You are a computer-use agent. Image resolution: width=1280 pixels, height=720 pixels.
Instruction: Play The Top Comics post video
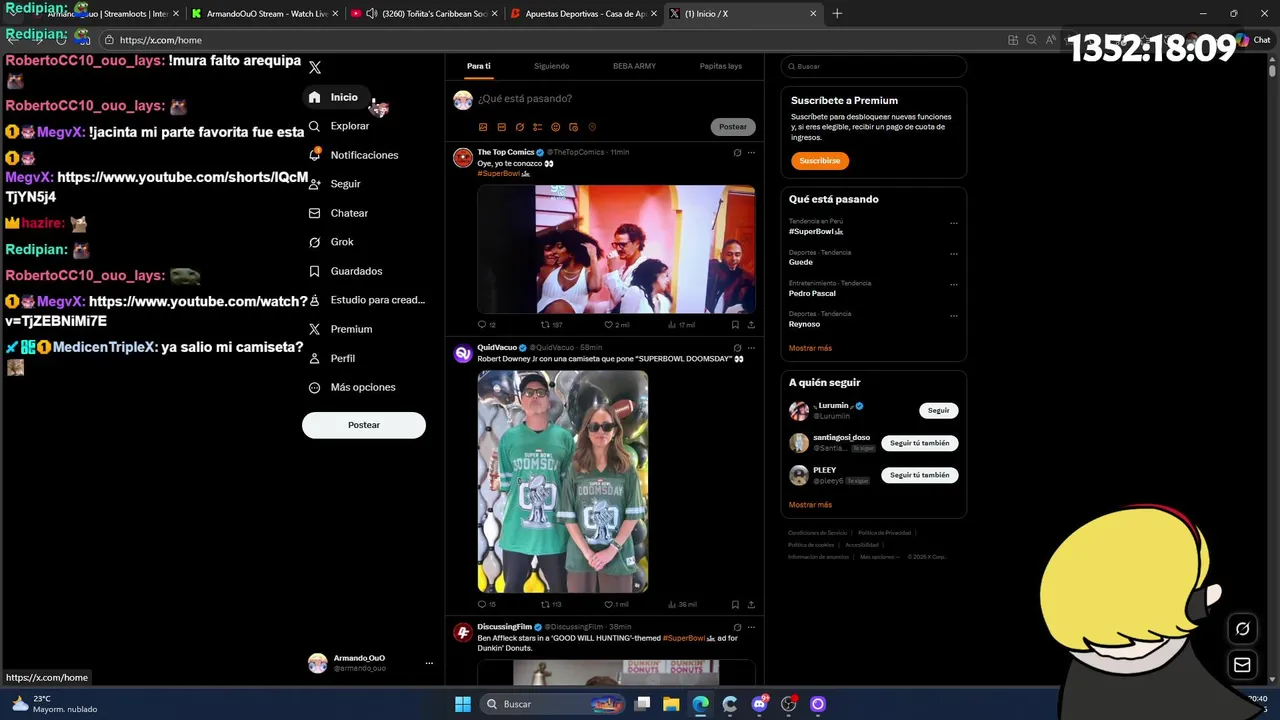point(616,249)
